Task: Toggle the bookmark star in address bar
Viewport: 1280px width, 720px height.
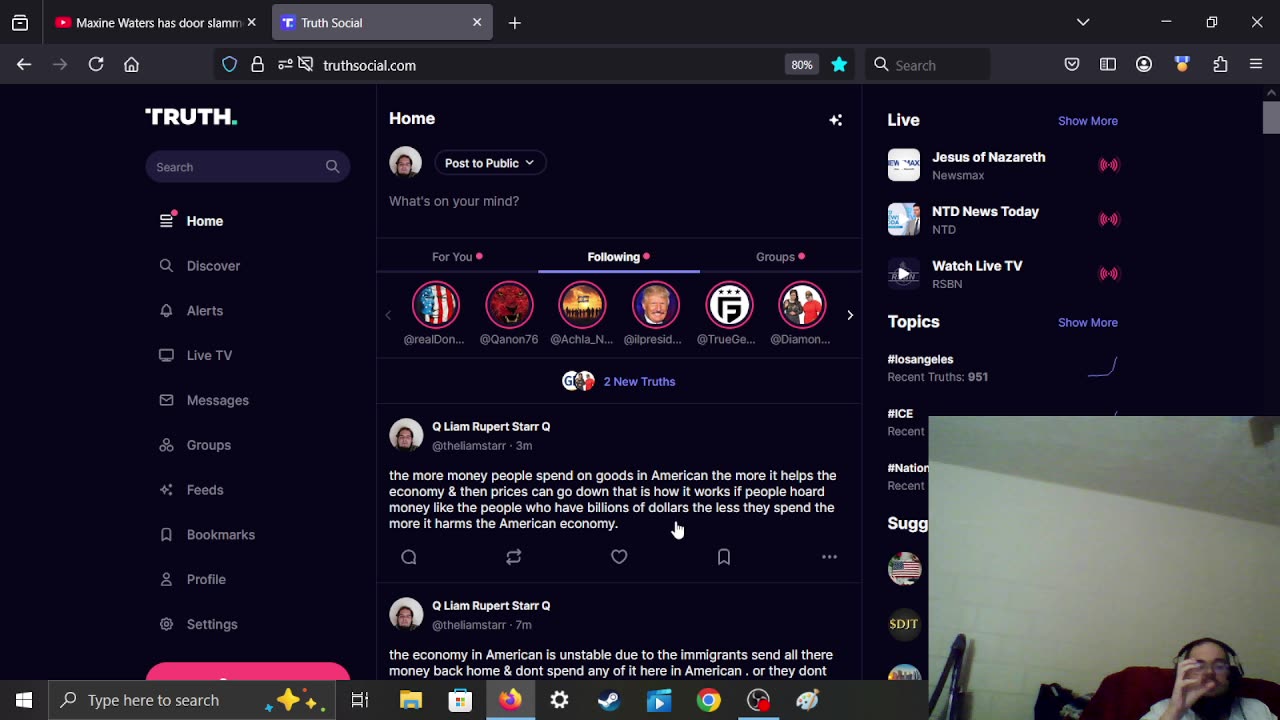Action: tap(839, 65)
